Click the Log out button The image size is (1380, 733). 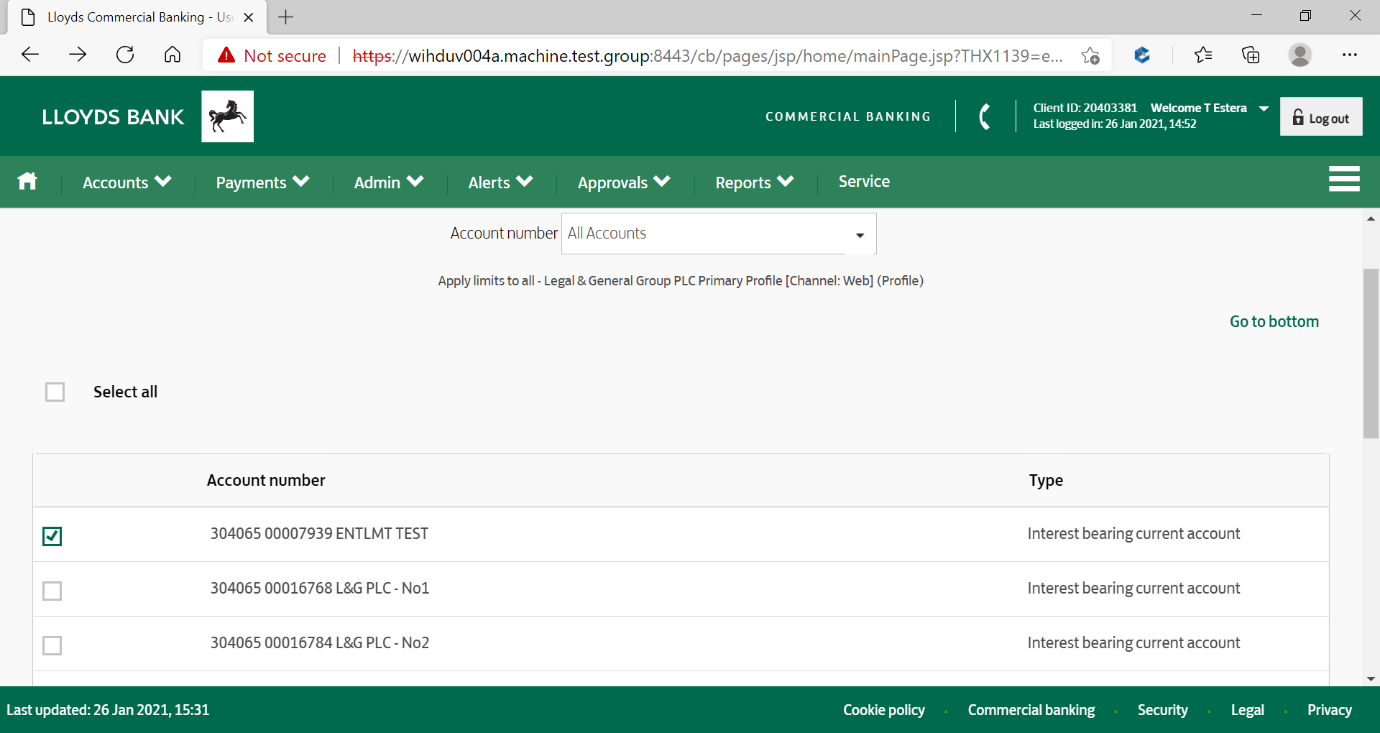click(x=1321, y=117)
